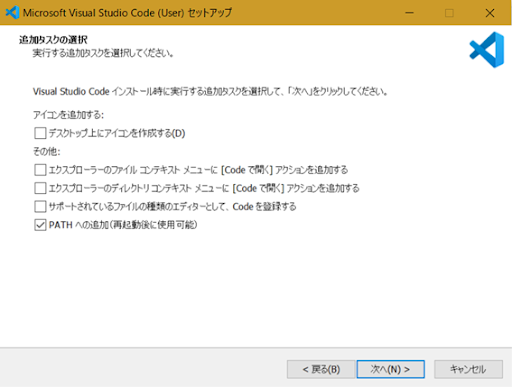Enable the desktop icon creation checkbox (デスクトップ上にアイコンを作成する)
The width and height of the screenshot is (512, 387).
click(40, 133)
